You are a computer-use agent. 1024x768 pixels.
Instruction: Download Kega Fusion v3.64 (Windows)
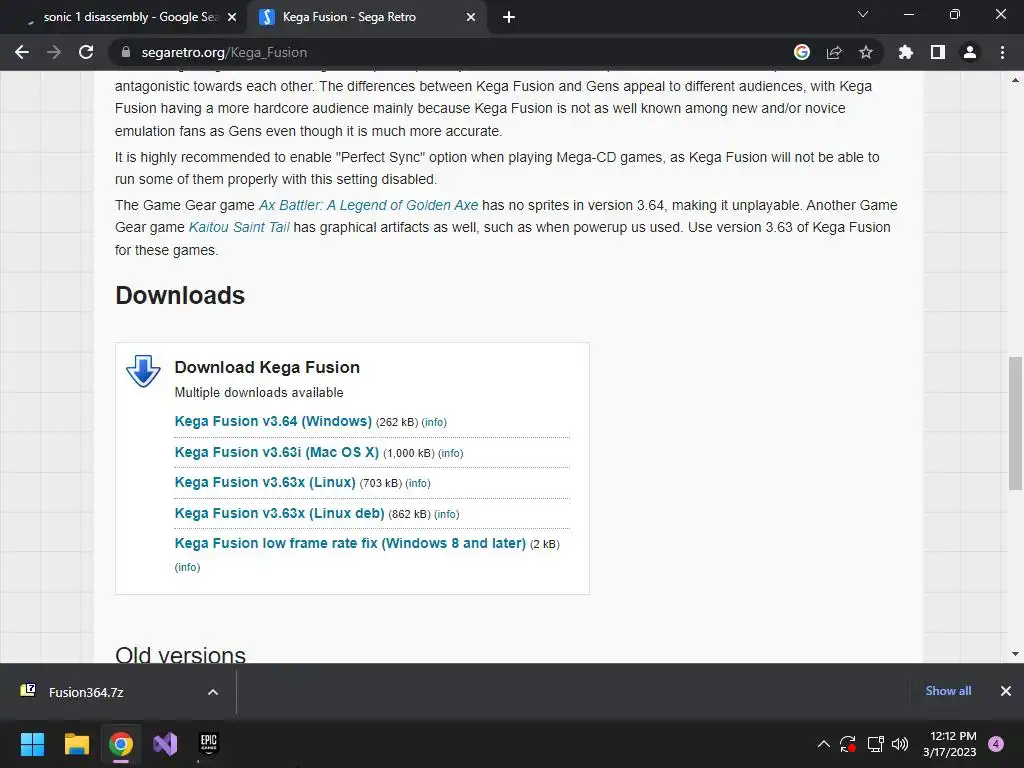point(273,421)
